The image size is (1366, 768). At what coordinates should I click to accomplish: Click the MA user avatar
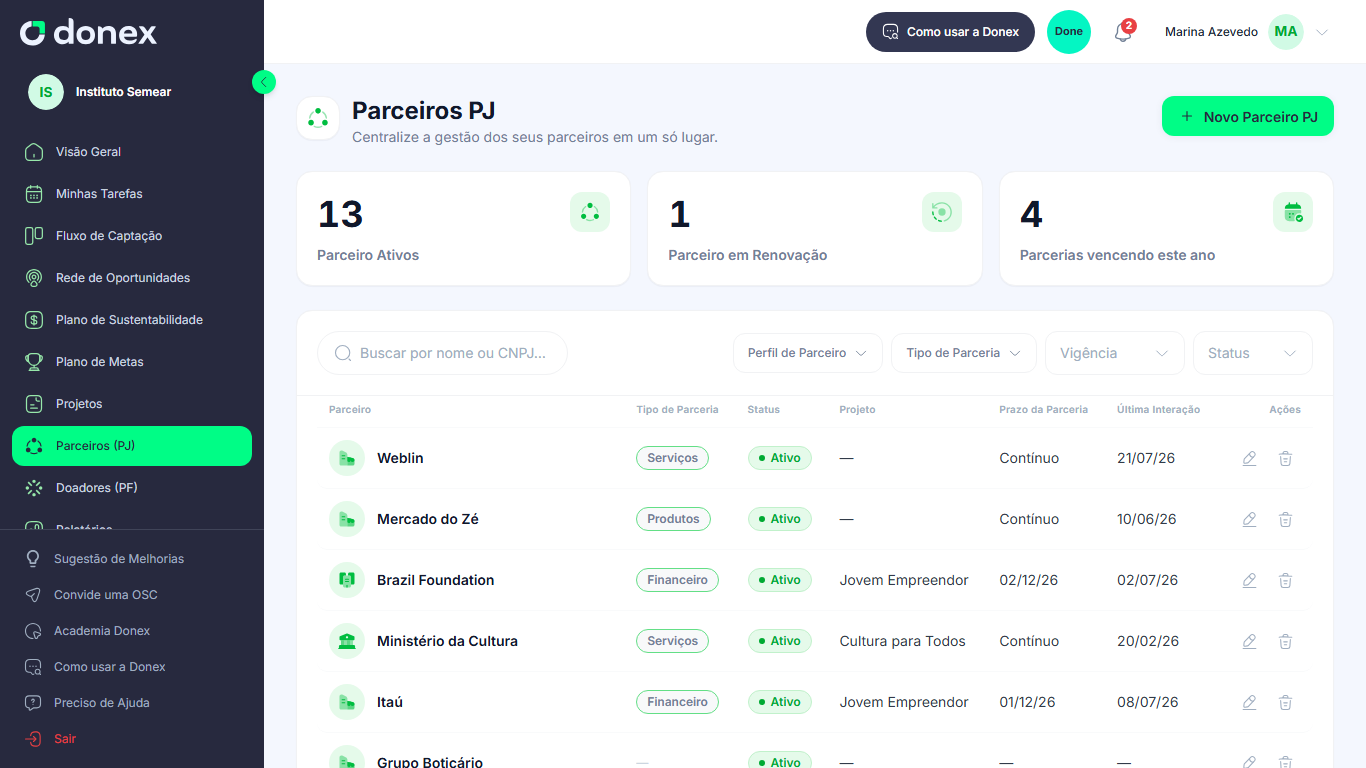(x=1286, y=32)
